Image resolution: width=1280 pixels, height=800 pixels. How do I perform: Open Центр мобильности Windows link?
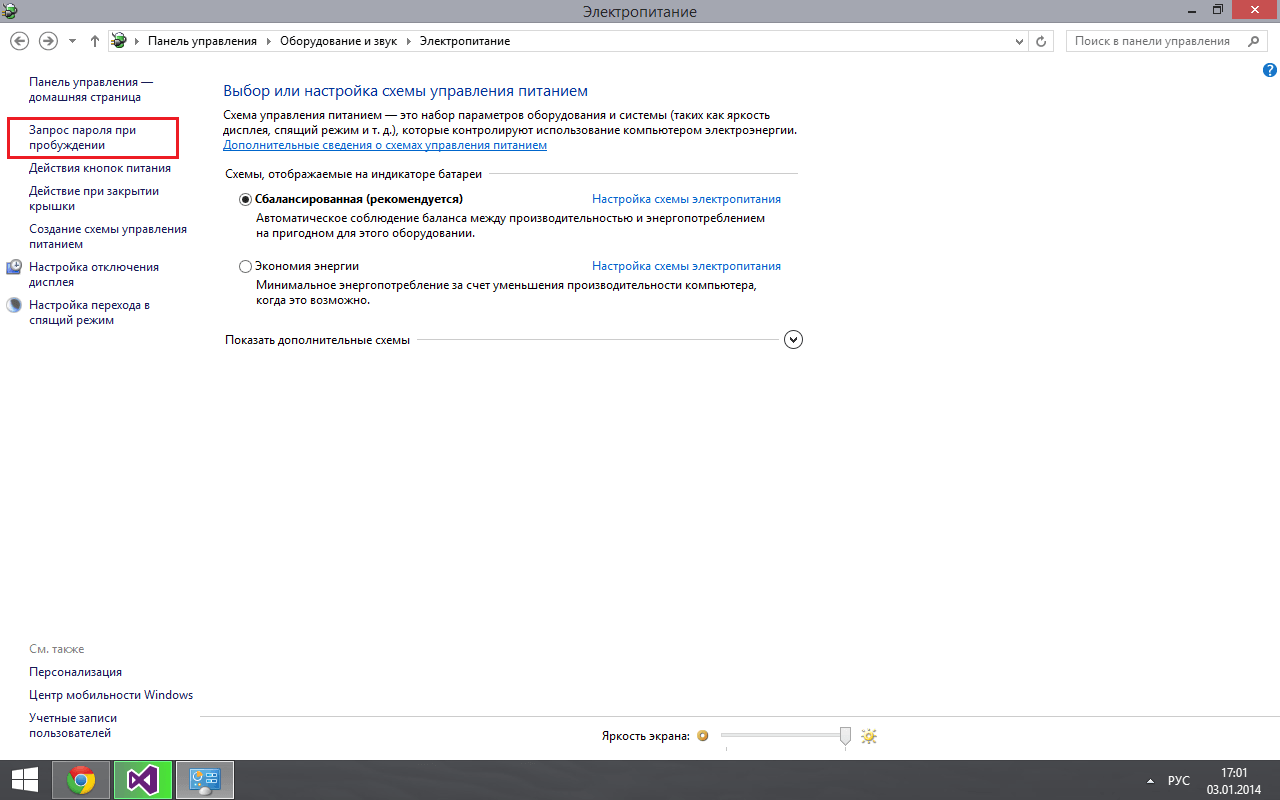point(111,695)
